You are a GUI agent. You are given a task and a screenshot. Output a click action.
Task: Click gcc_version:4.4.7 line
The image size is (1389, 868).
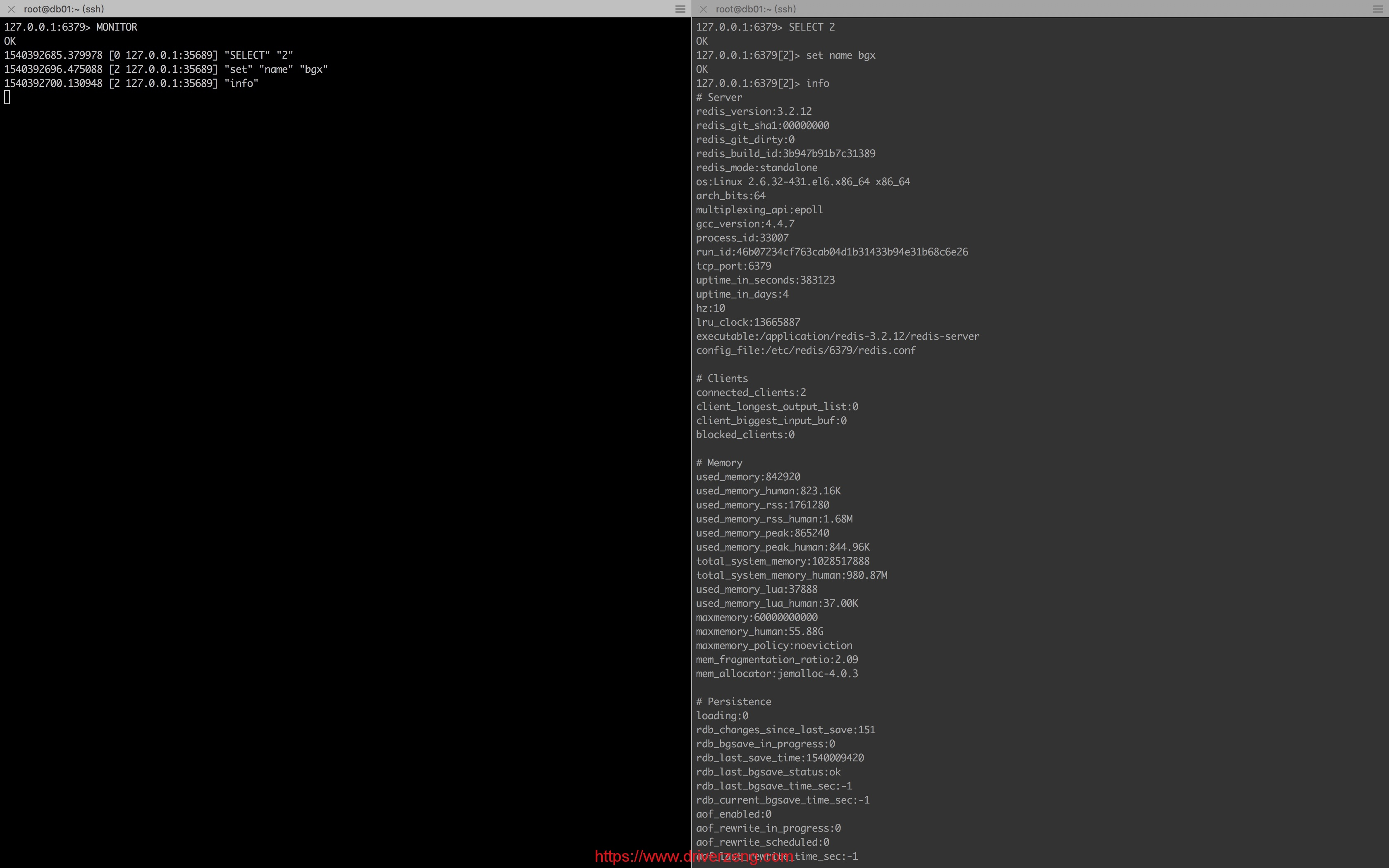[x=746, y=224]
